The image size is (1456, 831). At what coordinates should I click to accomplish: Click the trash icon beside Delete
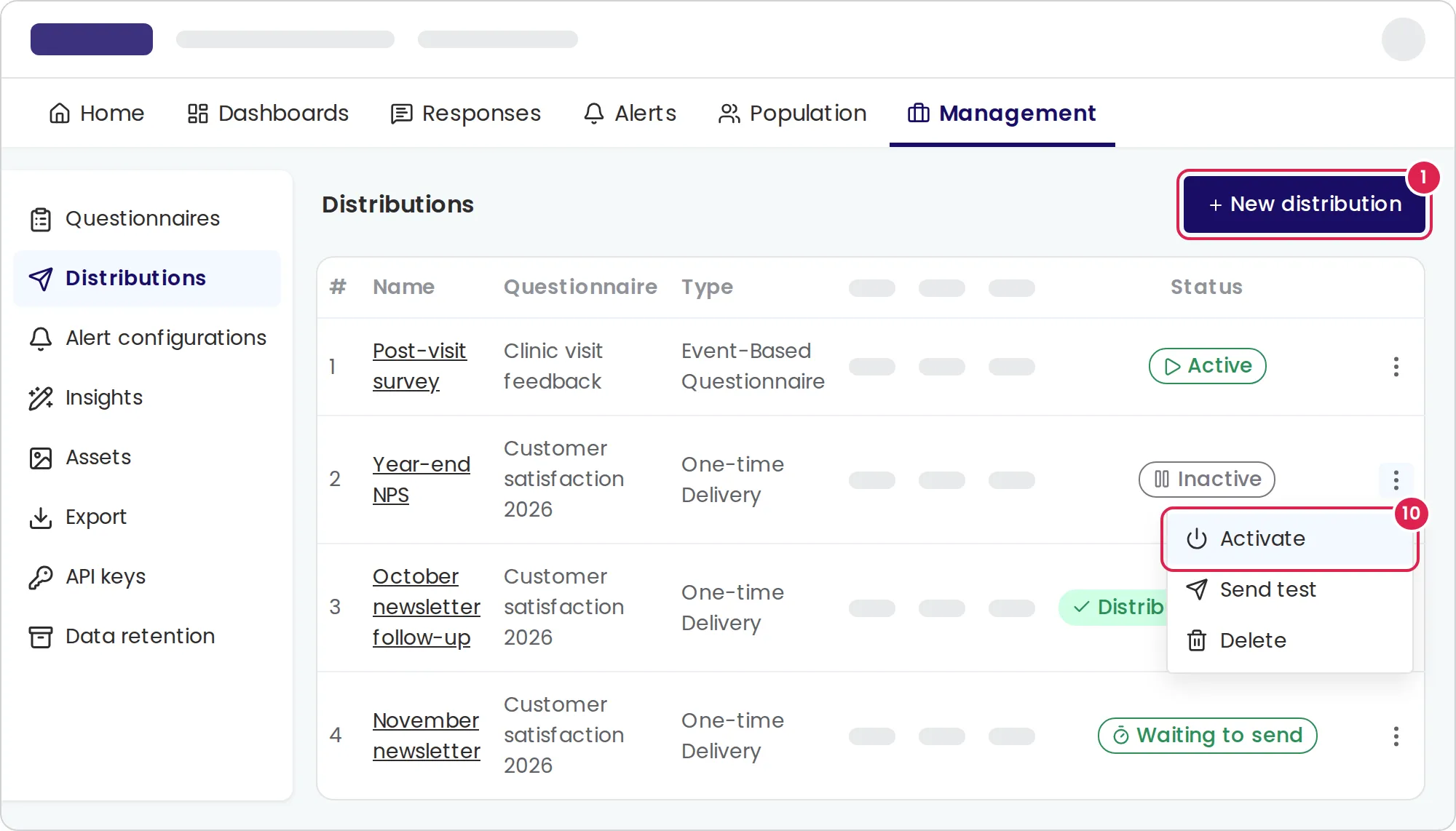[x=1197, y=640]
